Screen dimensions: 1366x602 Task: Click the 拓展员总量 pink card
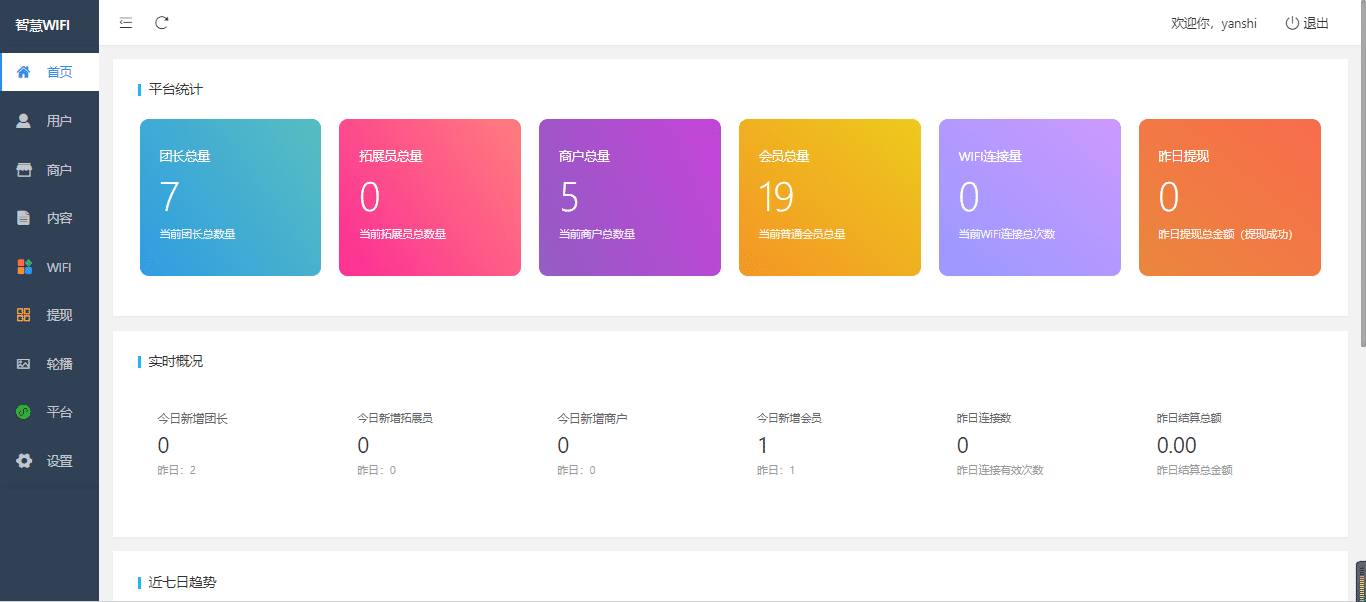pos(430,197)
